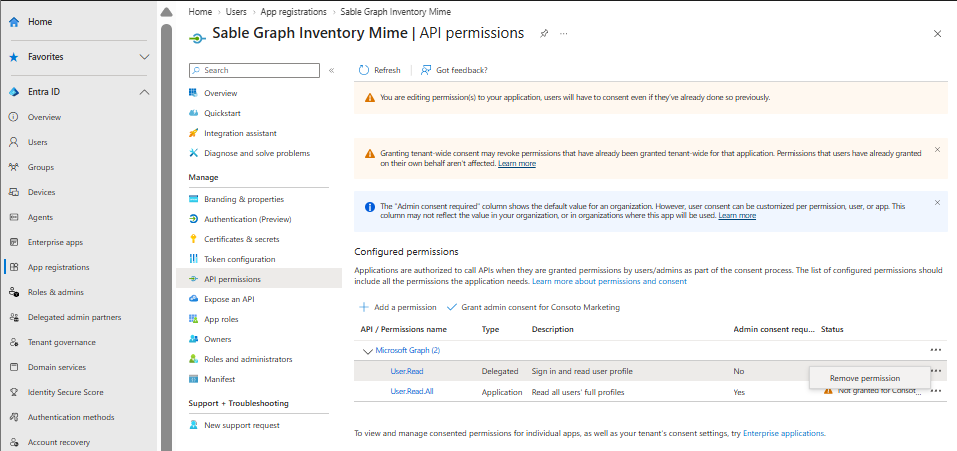
Task: Open Expose an API
Action: [229, 299]
